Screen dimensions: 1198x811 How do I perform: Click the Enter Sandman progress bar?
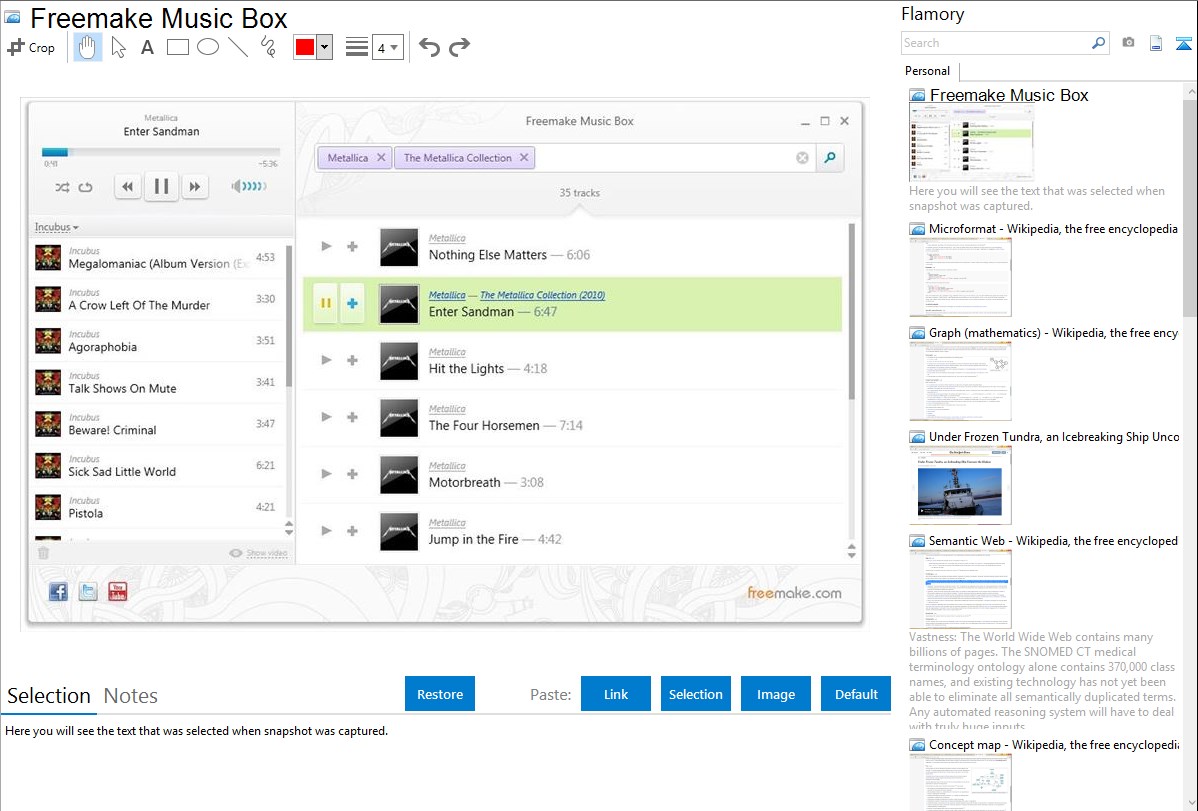160,152
